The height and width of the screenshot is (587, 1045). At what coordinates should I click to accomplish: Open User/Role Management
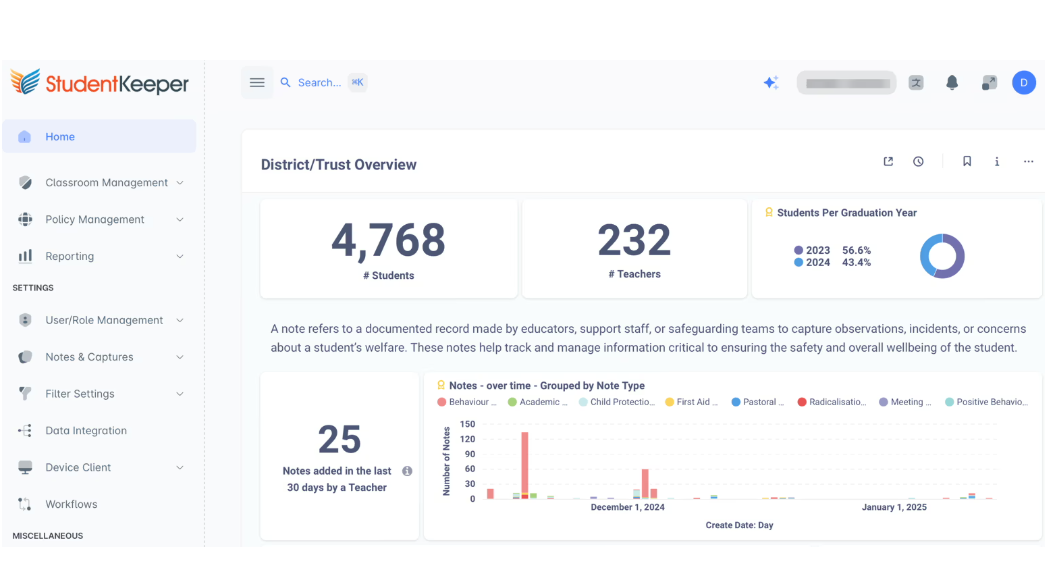pos(99,320)
